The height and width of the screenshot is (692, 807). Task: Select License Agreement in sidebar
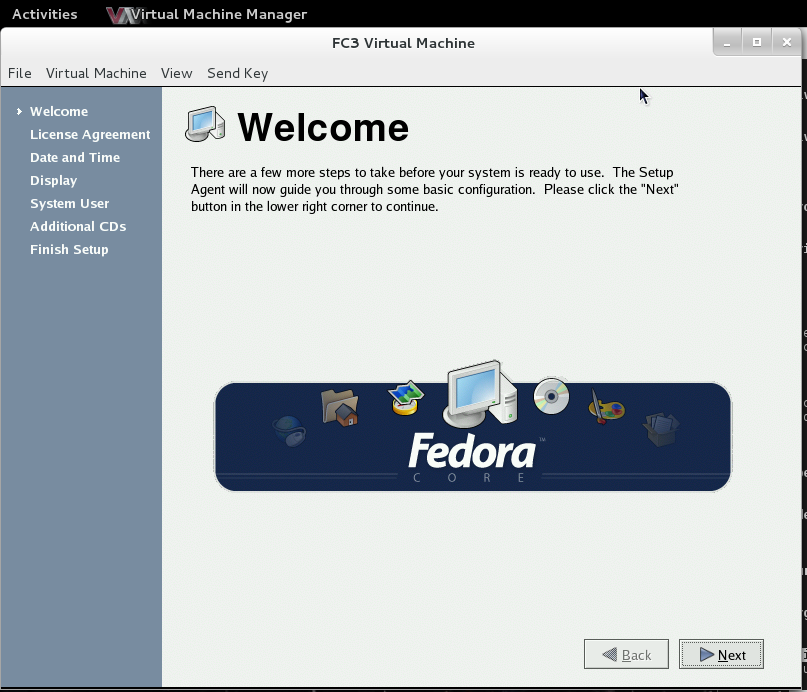pyautogui.click(x=90, y=134)
